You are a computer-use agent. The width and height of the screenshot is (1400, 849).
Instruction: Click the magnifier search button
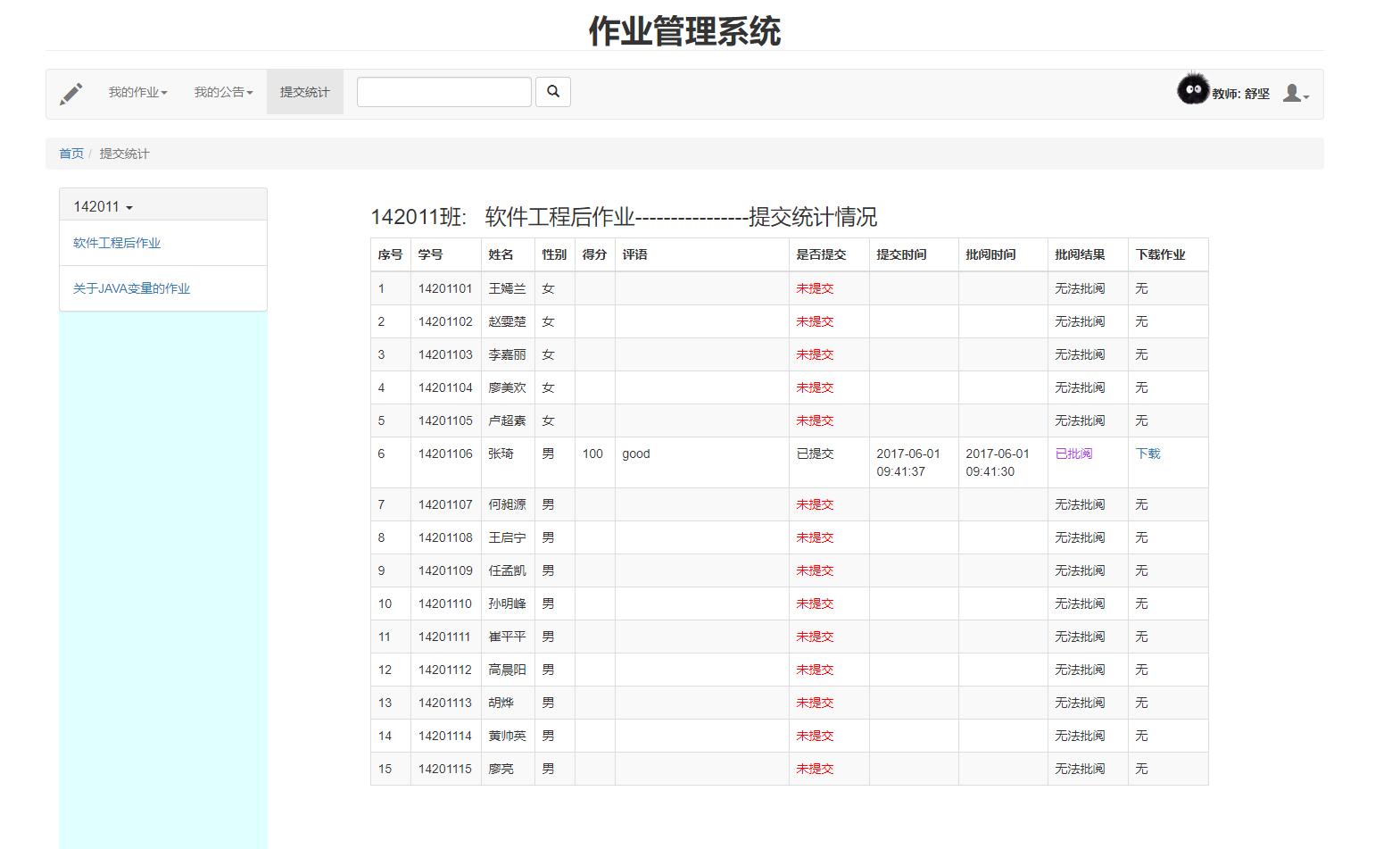(x=553, y=92)
